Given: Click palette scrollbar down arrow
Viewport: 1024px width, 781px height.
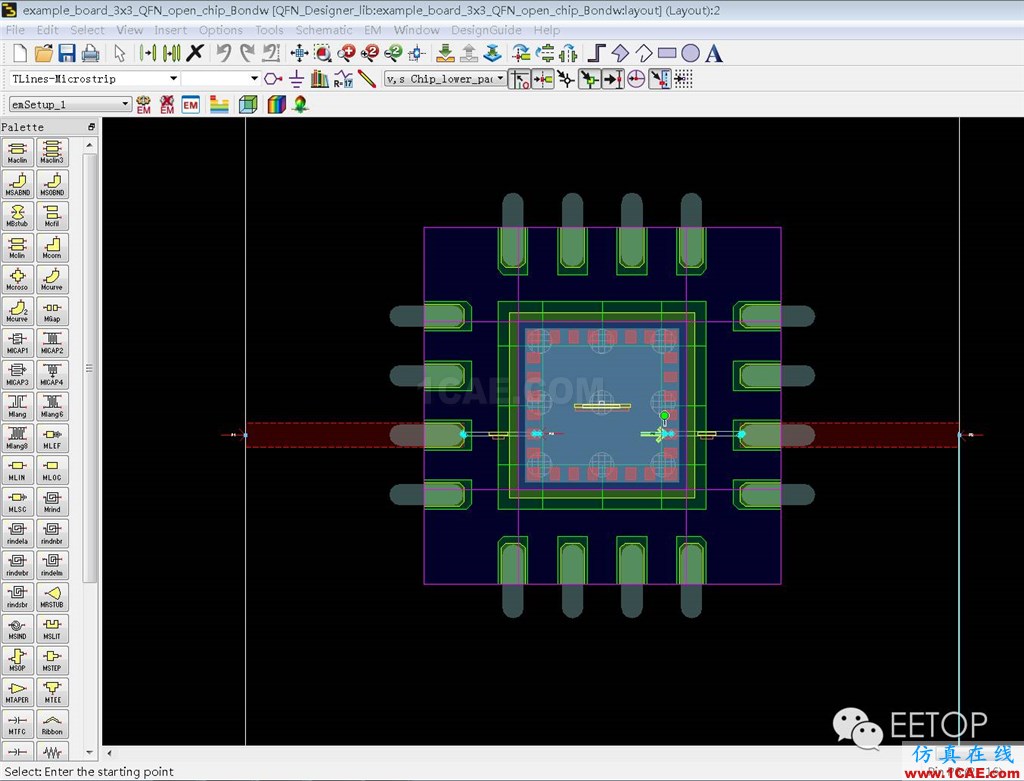Looking at the screenshot, I should coord(90,752).
